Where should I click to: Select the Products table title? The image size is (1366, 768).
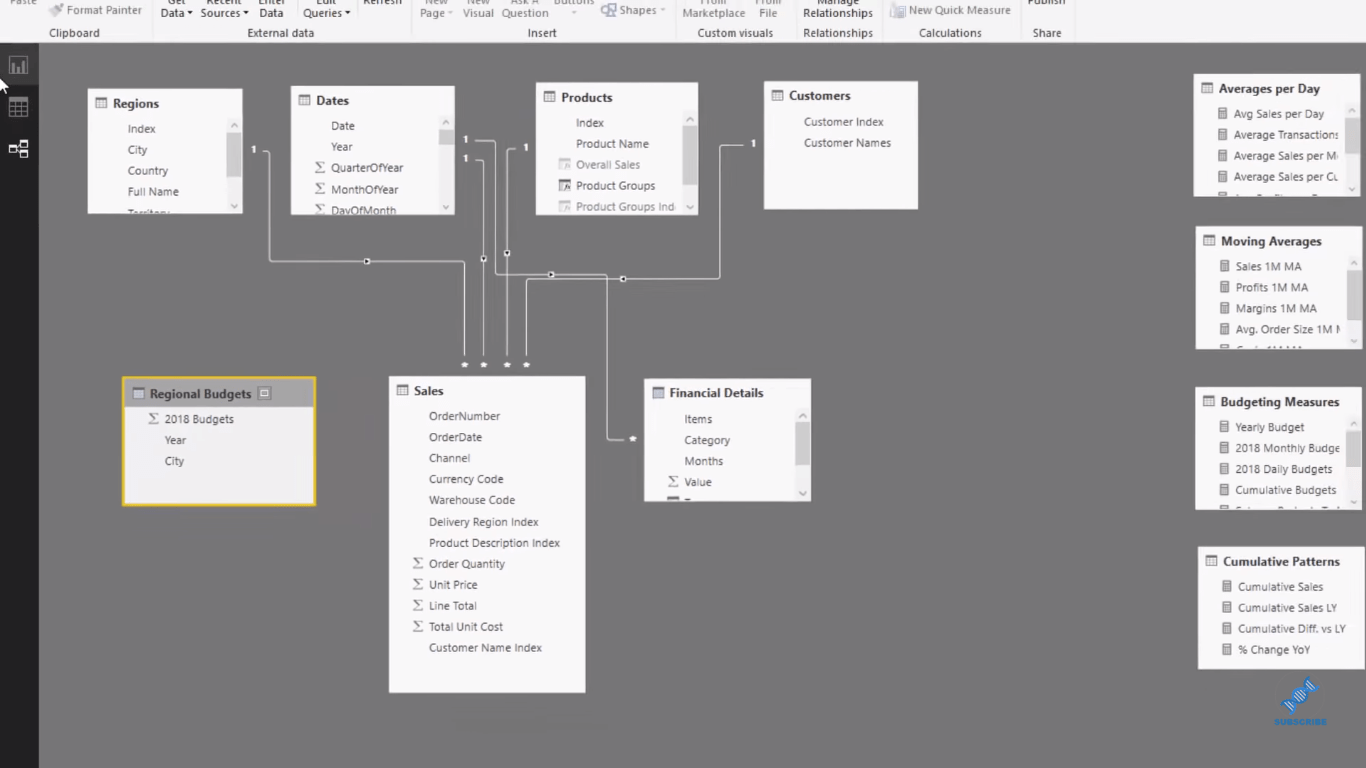pos(587,97)
